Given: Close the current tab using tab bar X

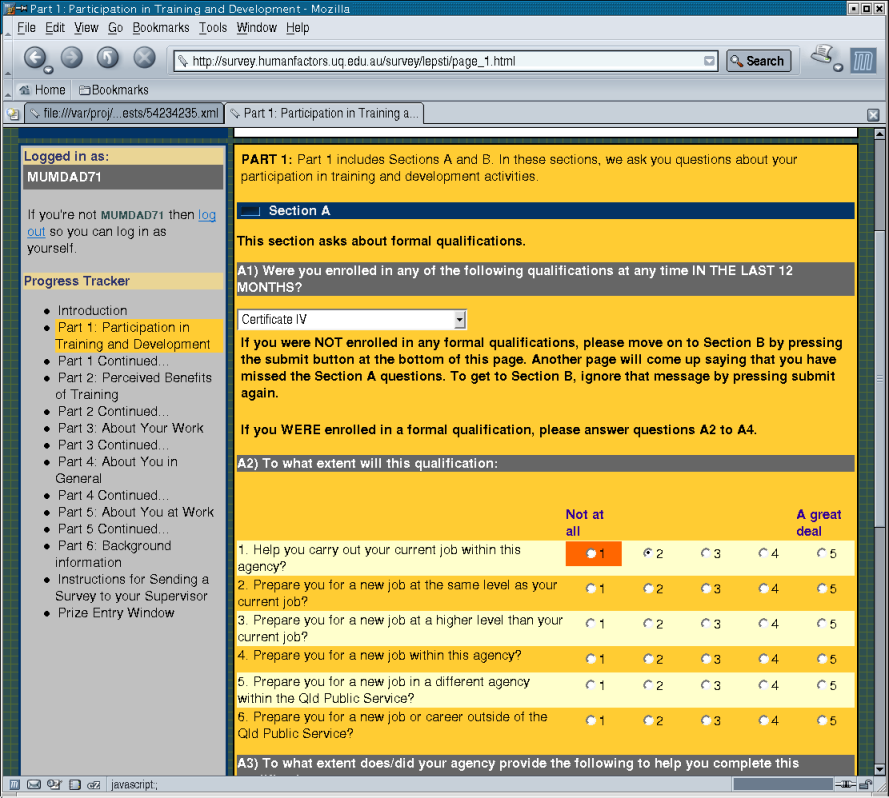Looking at the screenshot, I should pyautogui.click(x=873, y=114).
